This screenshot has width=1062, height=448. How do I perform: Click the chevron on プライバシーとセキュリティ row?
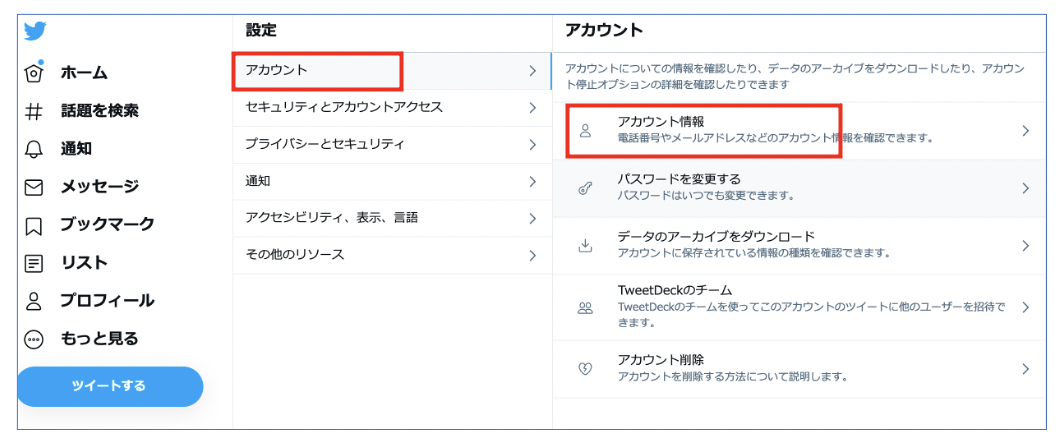pyautogui.click(x=532, y=144)
